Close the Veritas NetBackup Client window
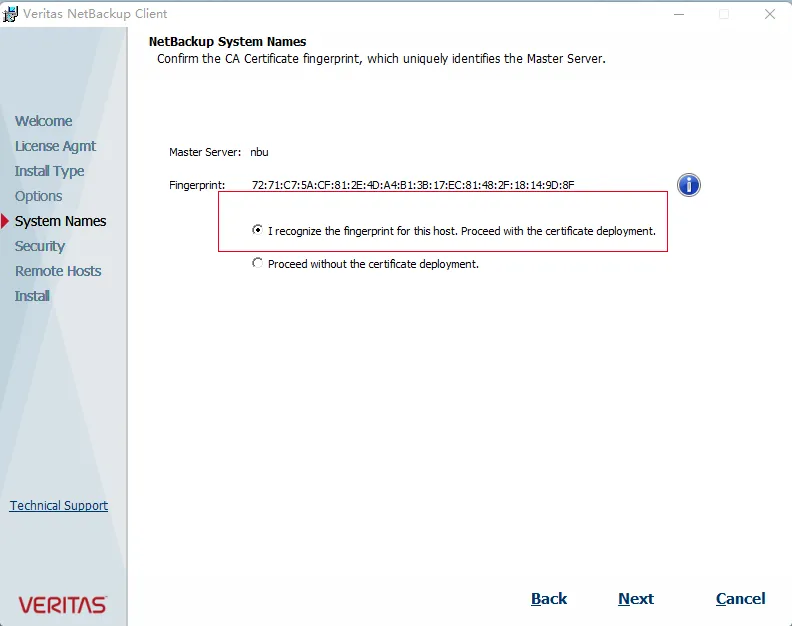This screenshot has width=792, height=626. tap(770, 14)
